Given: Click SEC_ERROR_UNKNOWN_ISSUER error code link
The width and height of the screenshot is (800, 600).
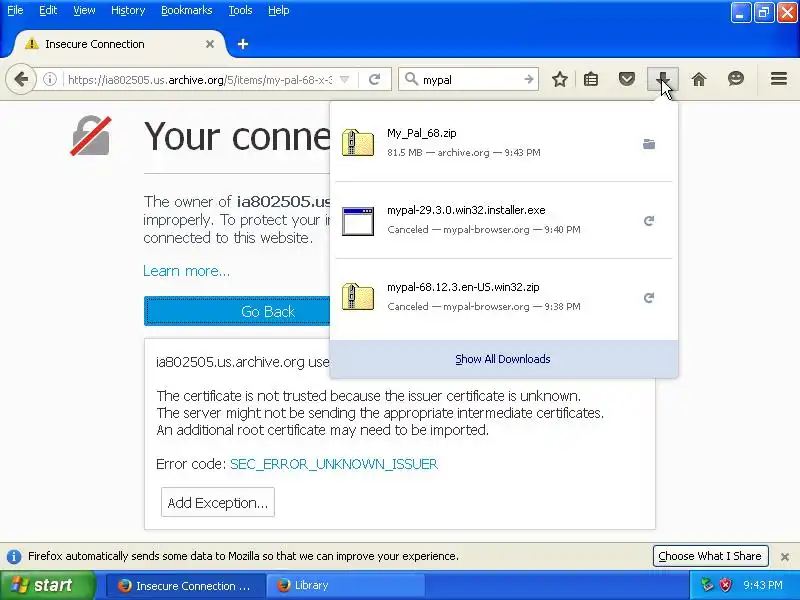Looking at the screenshot, I should click(334, 464).
